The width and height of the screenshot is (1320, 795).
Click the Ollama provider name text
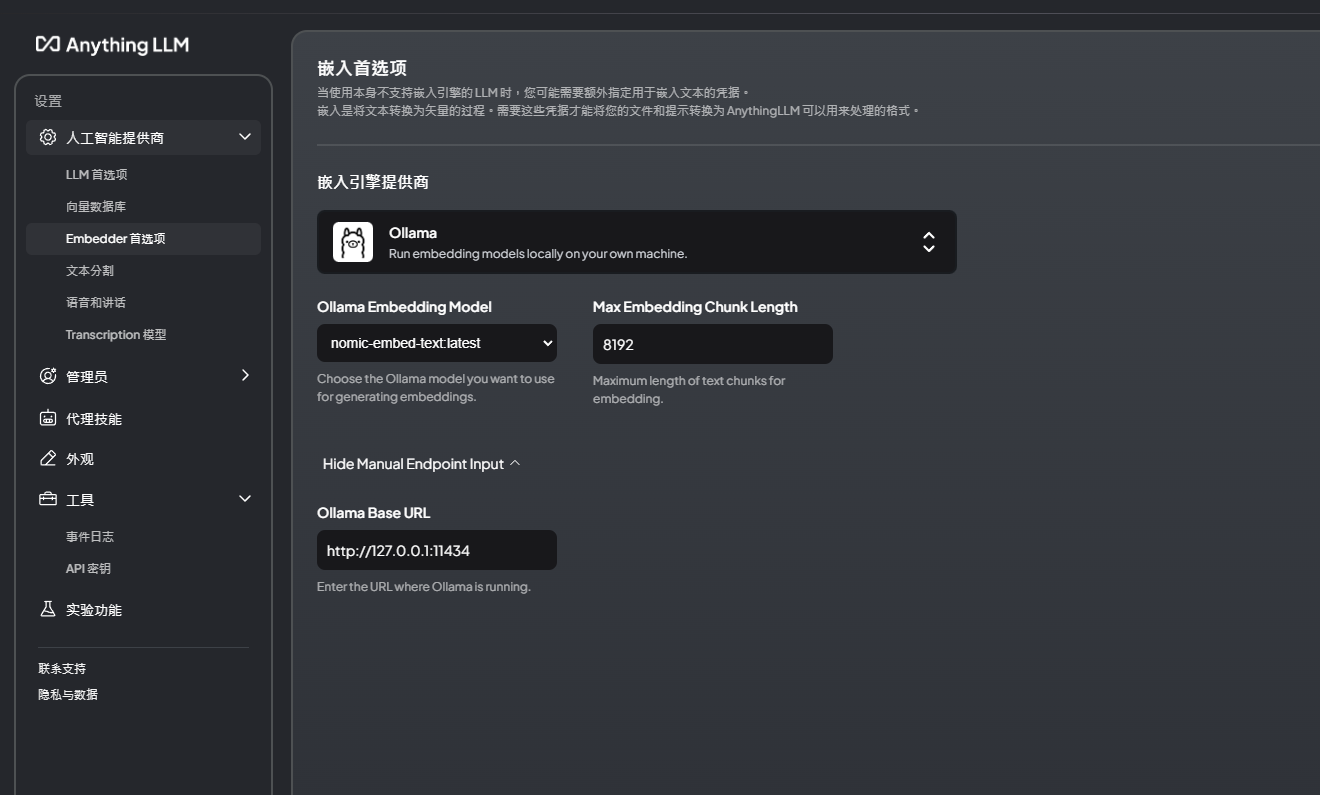coord(413,233)
